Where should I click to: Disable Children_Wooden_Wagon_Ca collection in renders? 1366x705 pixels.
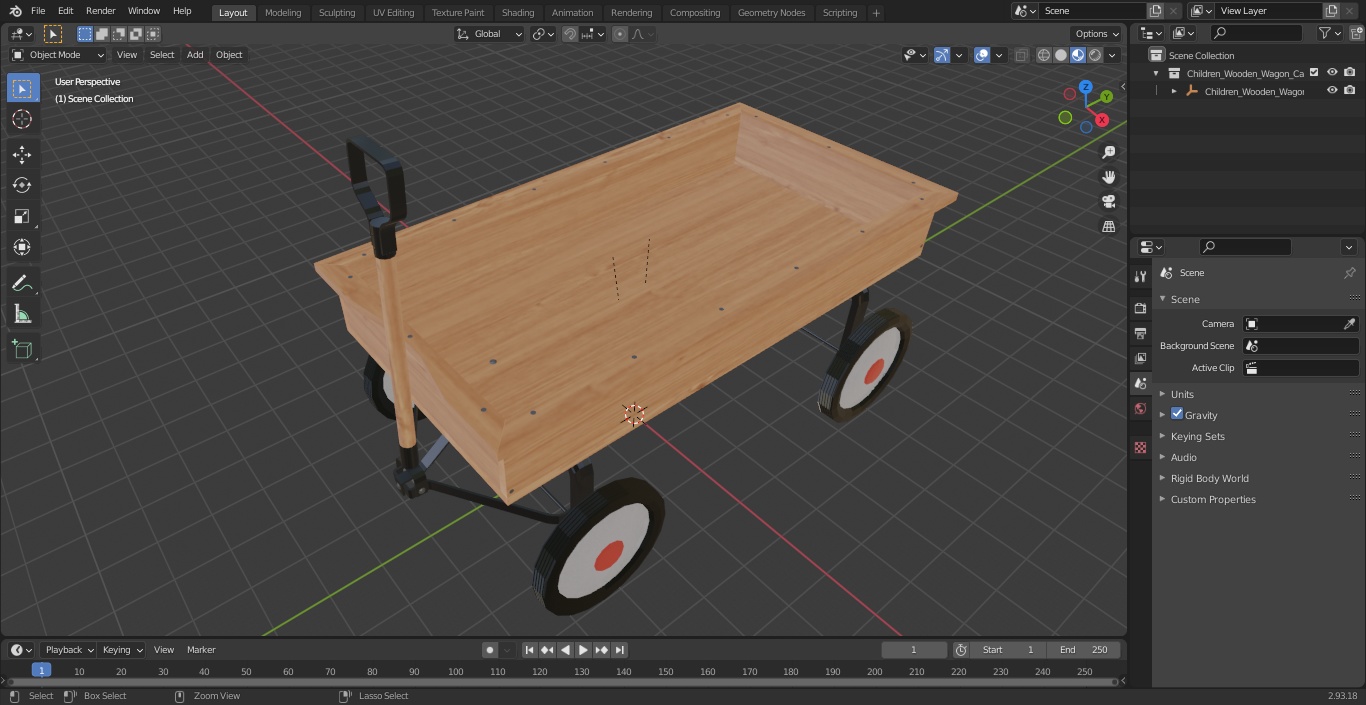[1350, 72]
